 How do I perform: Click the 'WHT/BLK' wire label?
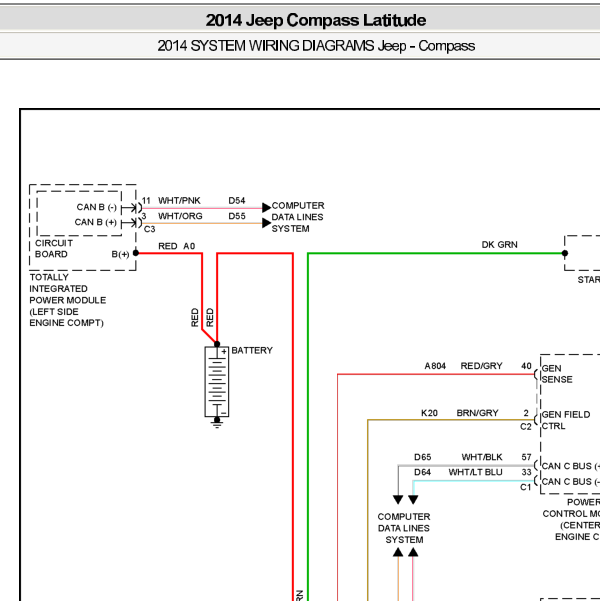[482, 457]
